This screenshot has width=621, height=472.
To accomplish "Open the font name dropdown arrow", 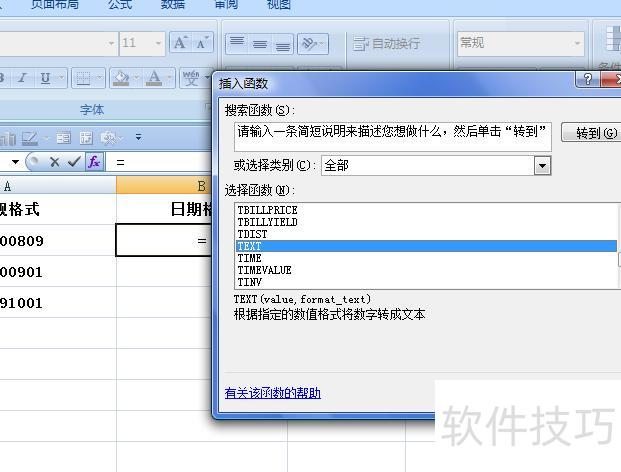I will coord(111,43).
